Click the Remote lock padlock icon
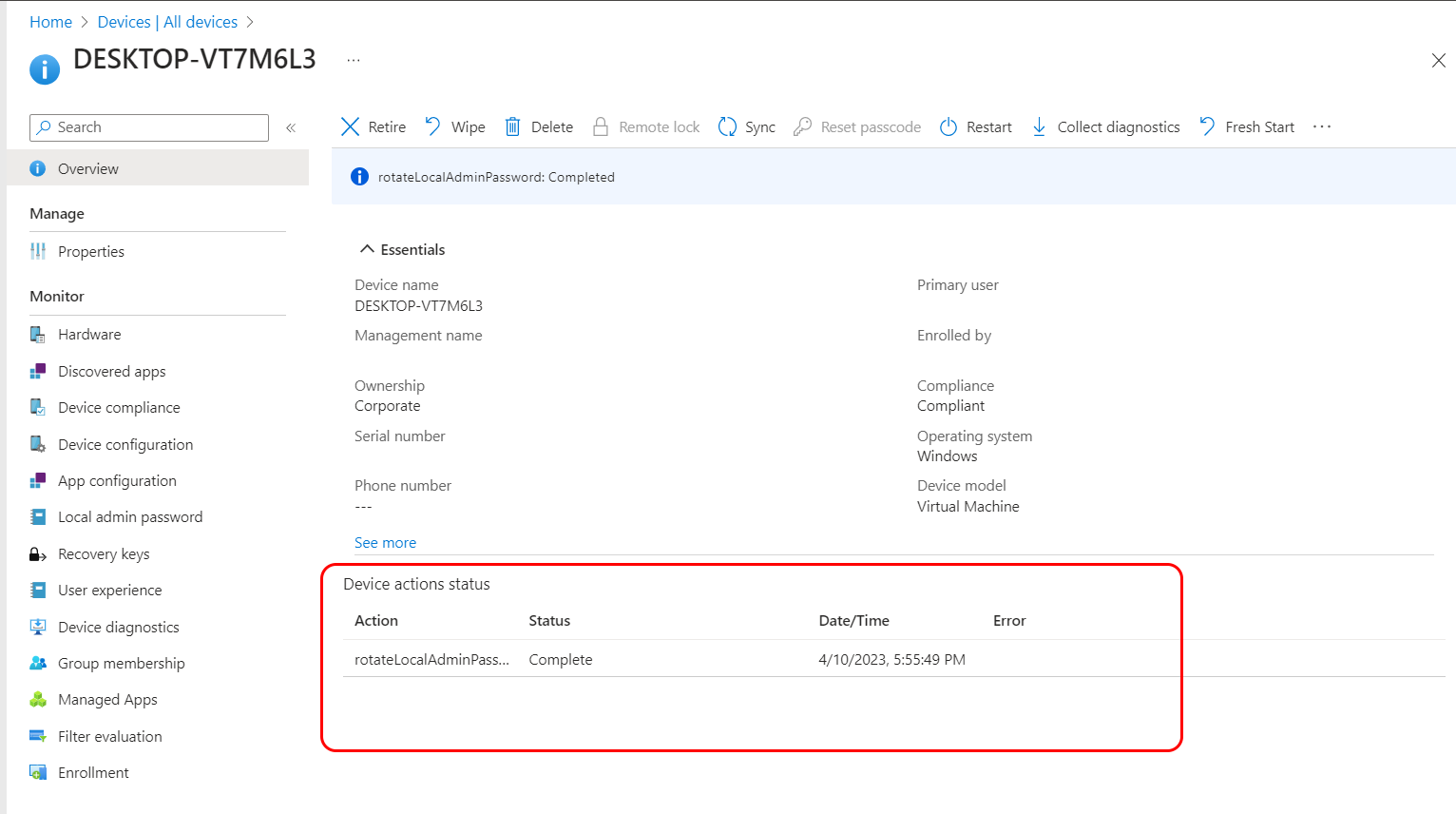Screen dimensions: 1456x814 point(601,126)
